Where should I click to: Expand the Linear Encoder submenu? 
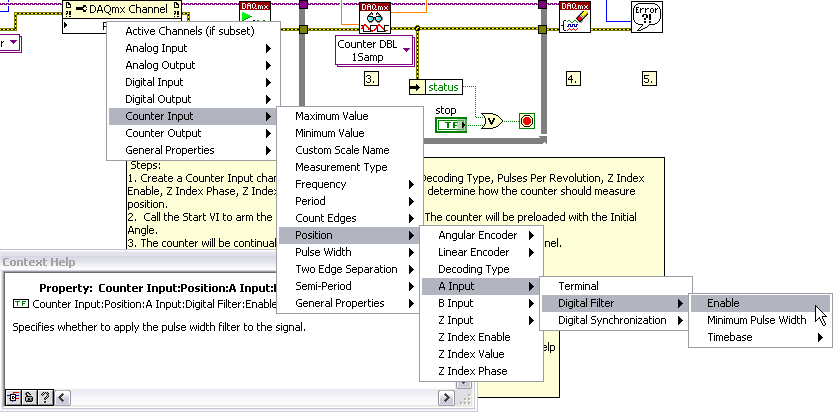pyautogui.click(x=481, y=252)
